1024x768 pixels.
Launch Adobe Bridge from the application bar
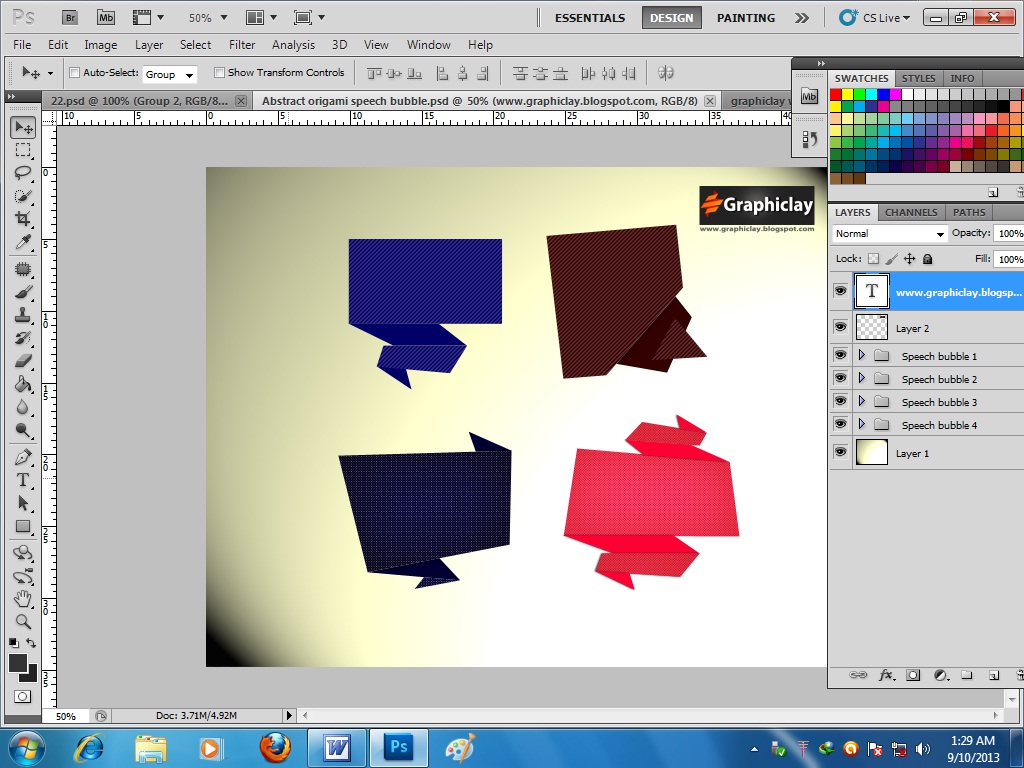[x=70, y=17]
